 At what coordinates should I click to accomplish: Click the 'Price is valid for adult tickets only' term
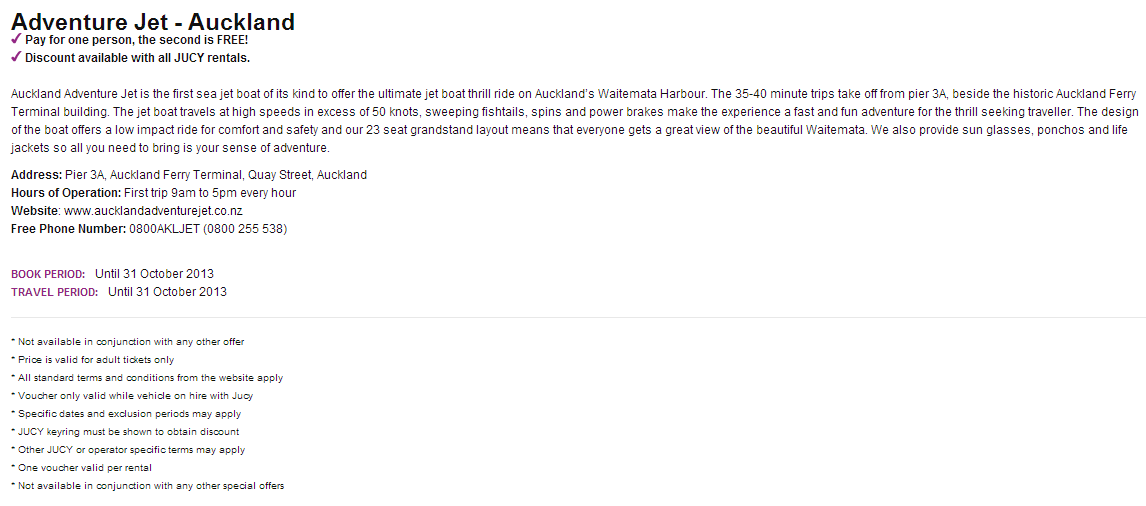point(93,360)
